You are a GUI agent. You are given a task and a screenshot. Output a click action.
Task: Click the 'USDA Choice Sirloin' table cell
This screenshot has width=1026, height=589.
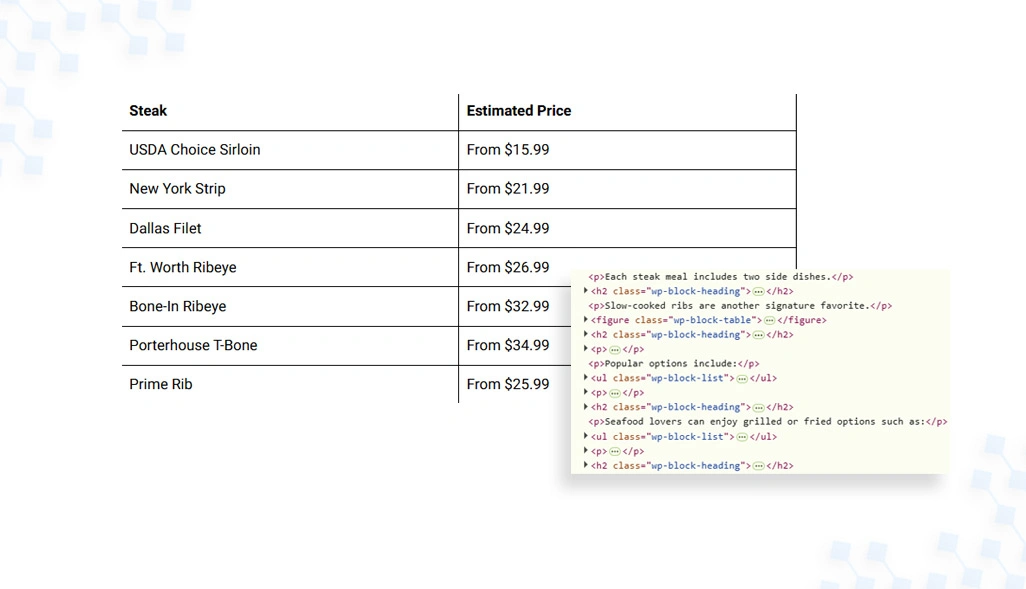(290, 150)
